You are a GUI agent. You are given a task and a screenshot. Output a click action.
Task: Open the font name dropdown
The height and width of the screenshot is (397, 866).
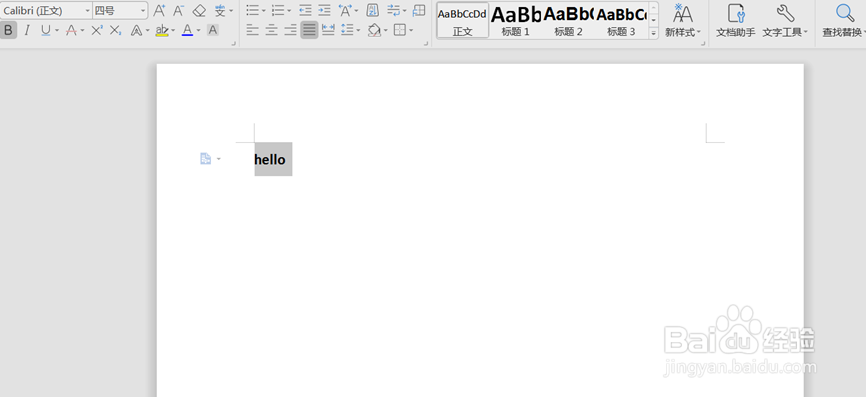[87, 10]
